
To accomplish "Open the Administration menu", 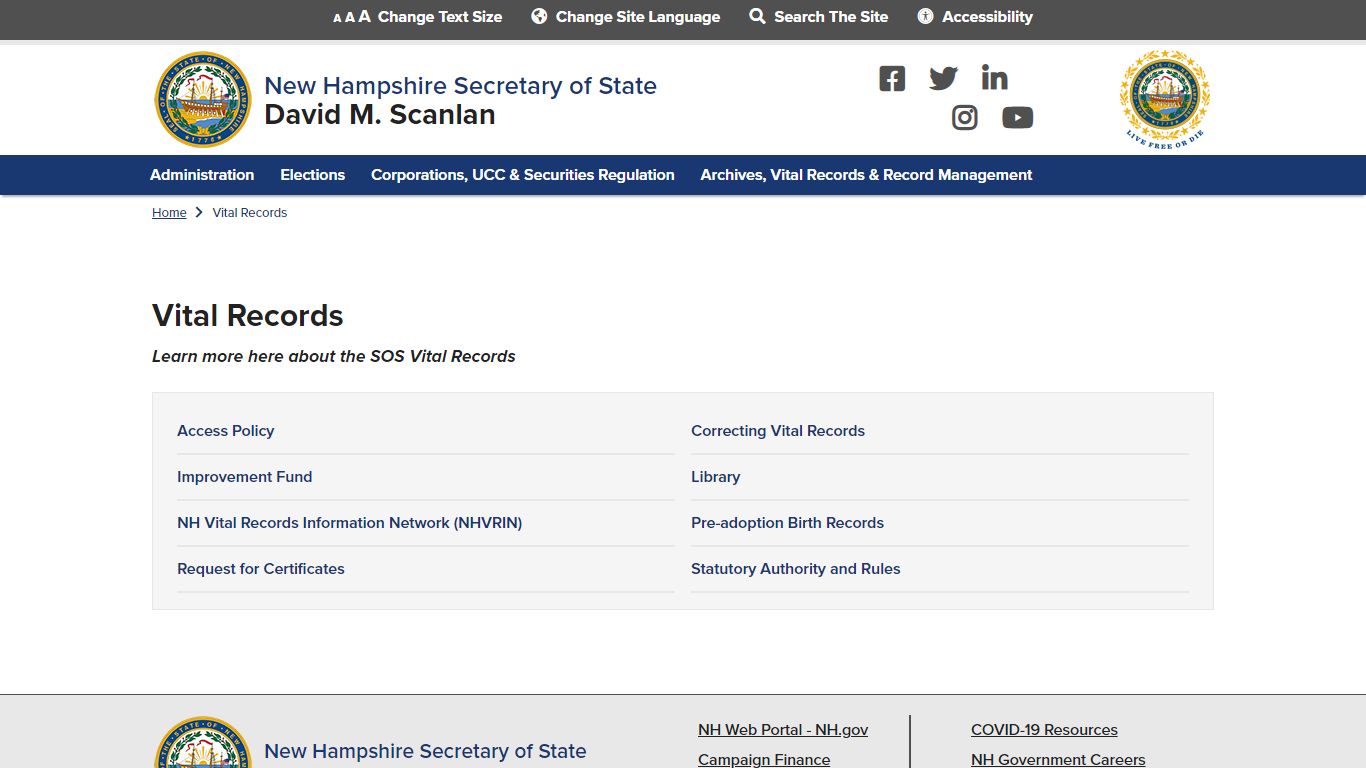I will coord(202,175).
